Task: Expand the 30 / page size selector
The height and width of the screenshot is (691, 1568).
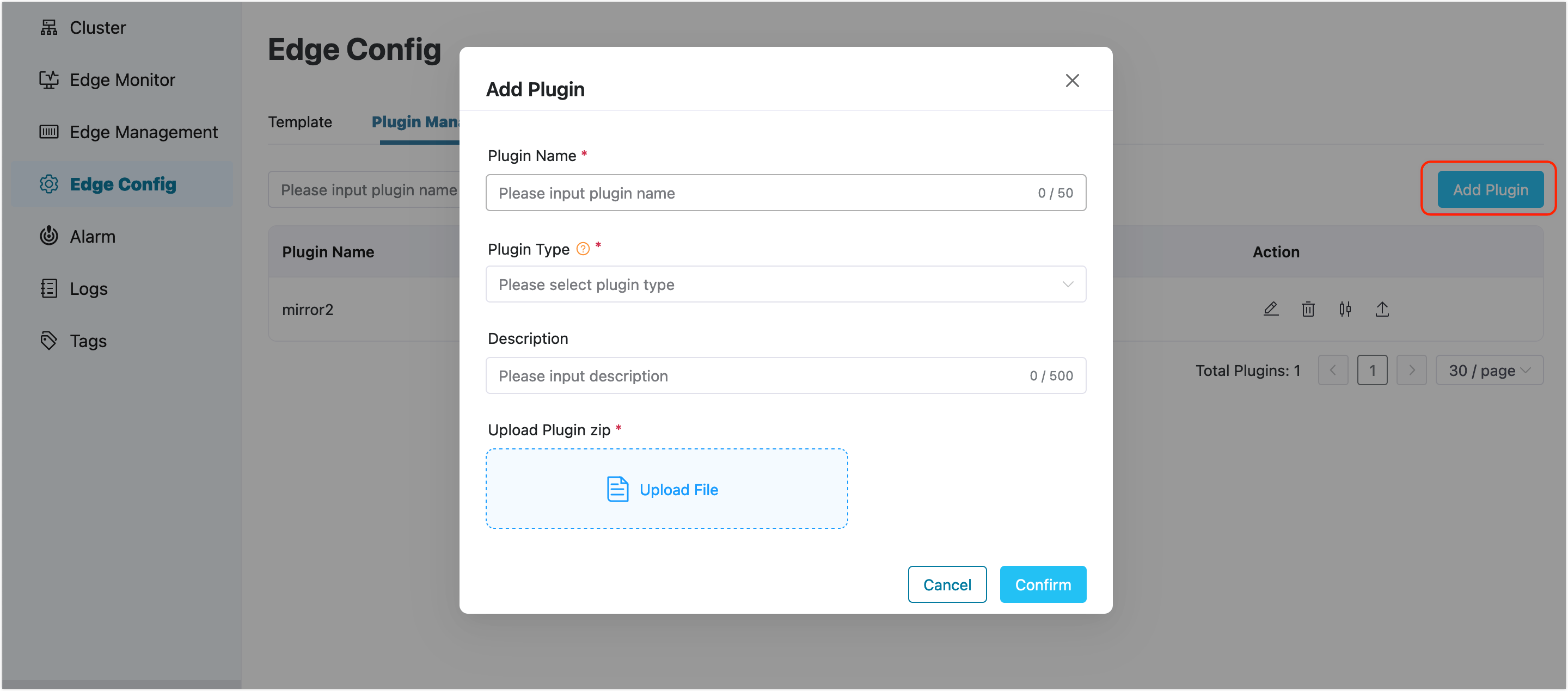Action: tap(1489, 371)
